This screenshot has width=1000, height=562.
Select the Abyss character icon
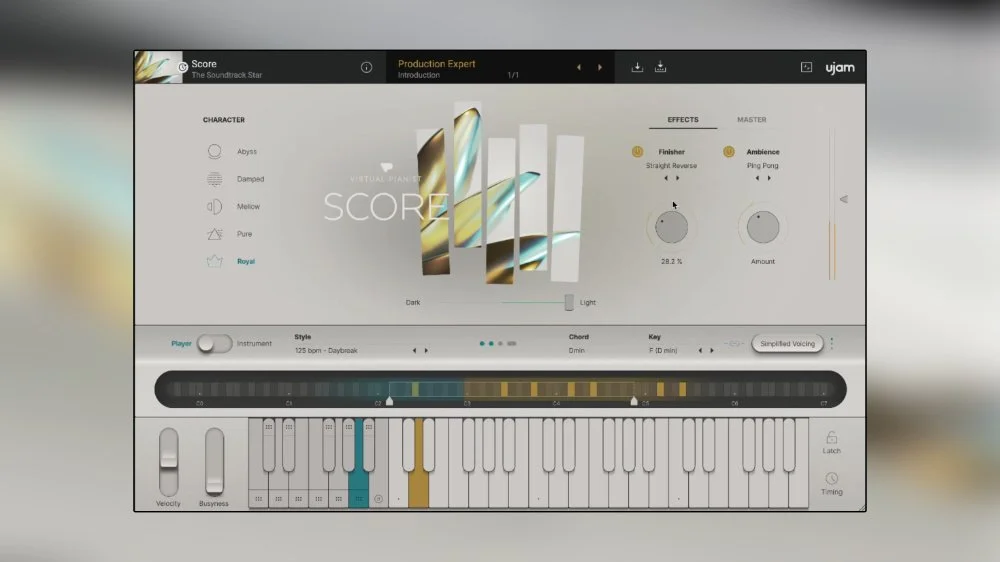(214, 151)
